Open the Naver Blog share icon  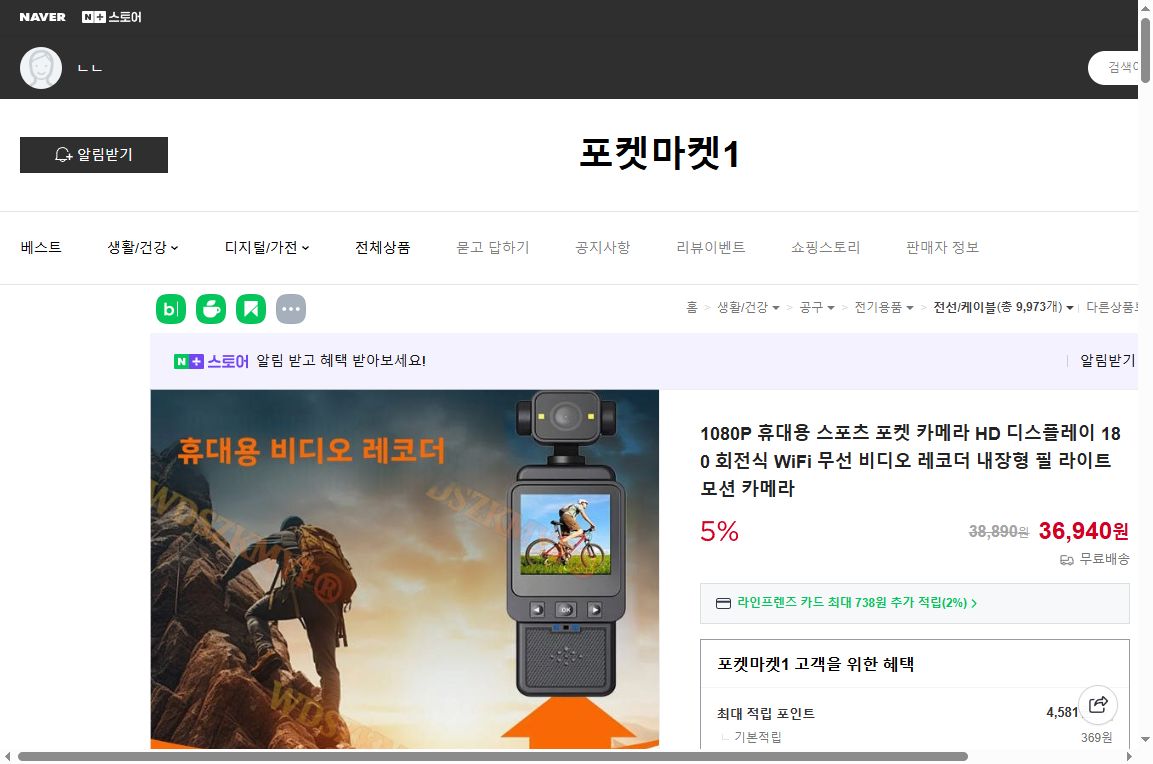point(171,309)
